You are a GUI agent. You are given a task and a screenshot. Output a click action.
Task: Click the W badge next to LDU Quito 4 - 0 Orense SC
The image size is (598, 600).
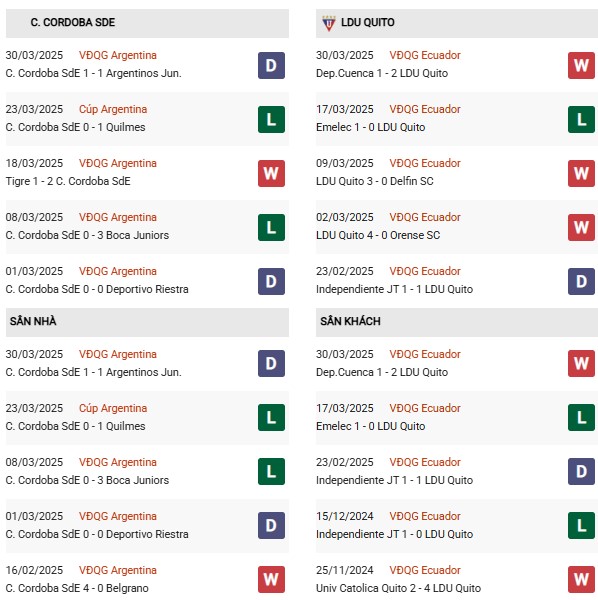581,227
